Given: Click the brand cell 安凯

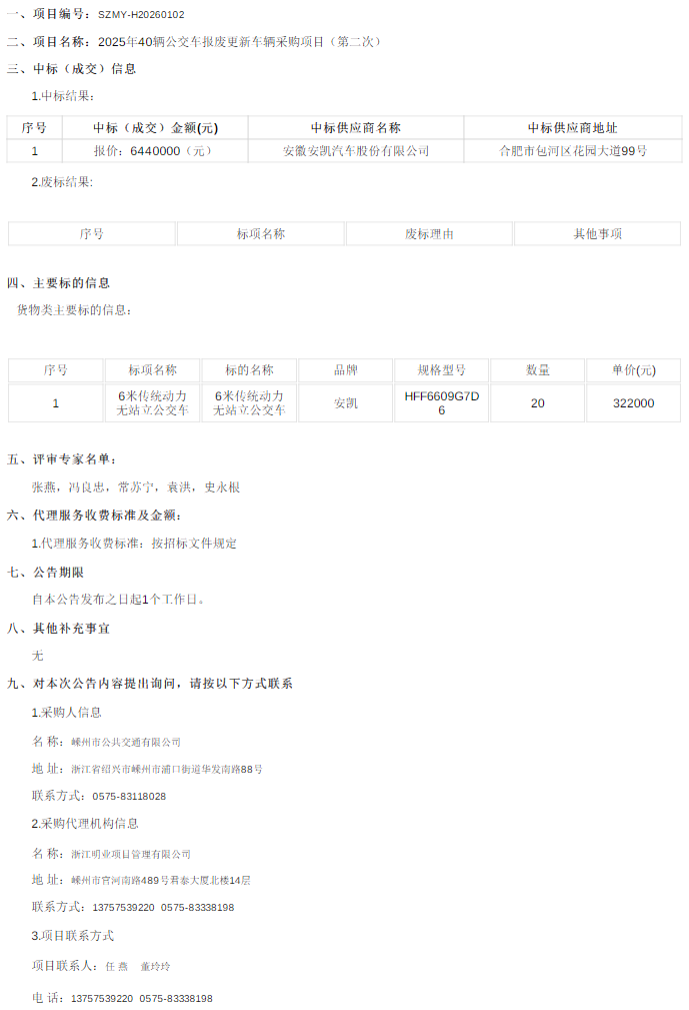Looking at the screenshot, I should (345, 403).
